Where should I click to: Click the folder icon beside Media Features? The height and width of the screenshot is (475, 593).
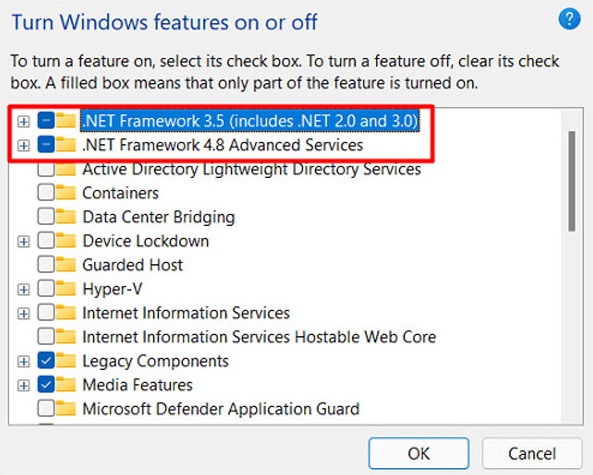66,385
